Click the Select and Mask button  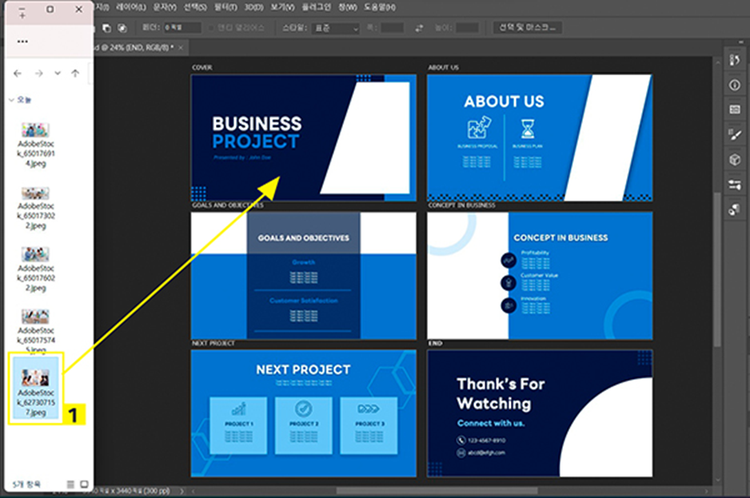coord(527,28)
